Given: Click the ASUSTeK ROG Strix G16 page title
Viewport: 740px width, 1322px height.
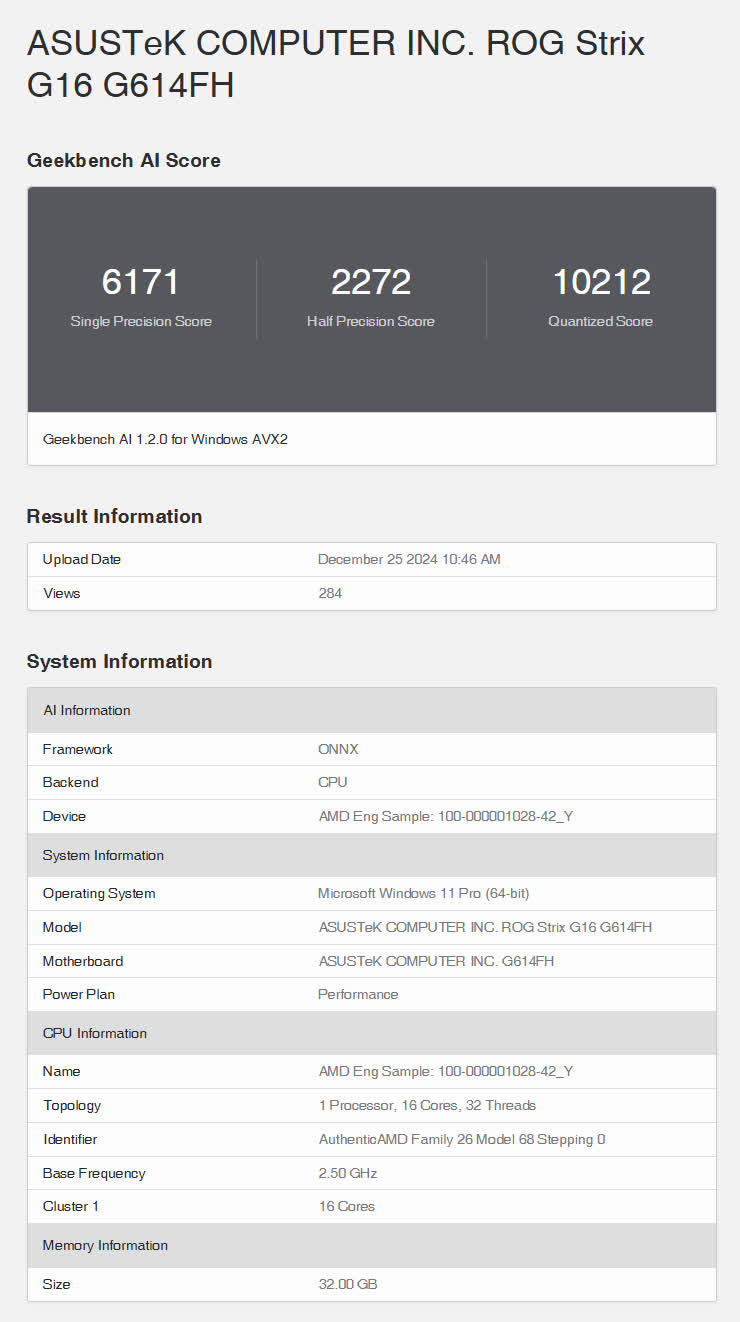Looking at the screenshot, I should (335, 64).
